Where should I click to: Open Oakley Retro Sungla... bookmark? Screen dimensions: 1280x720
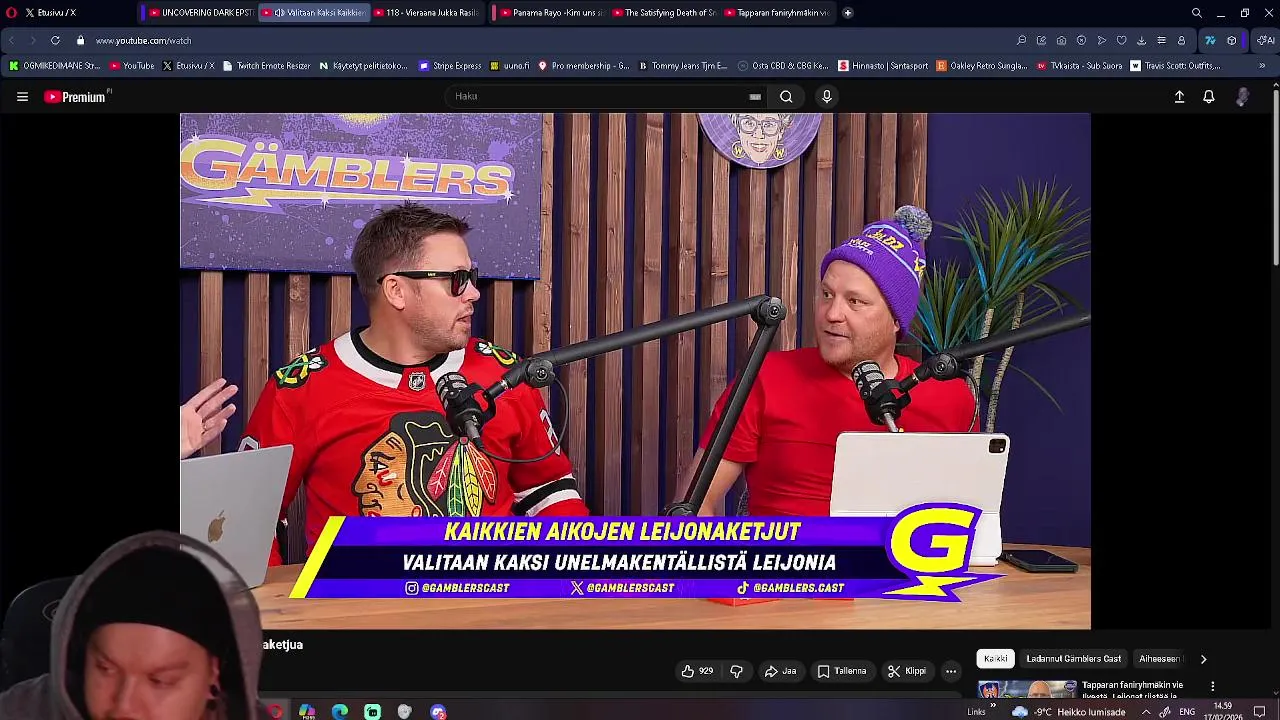[x=983, y=66]
